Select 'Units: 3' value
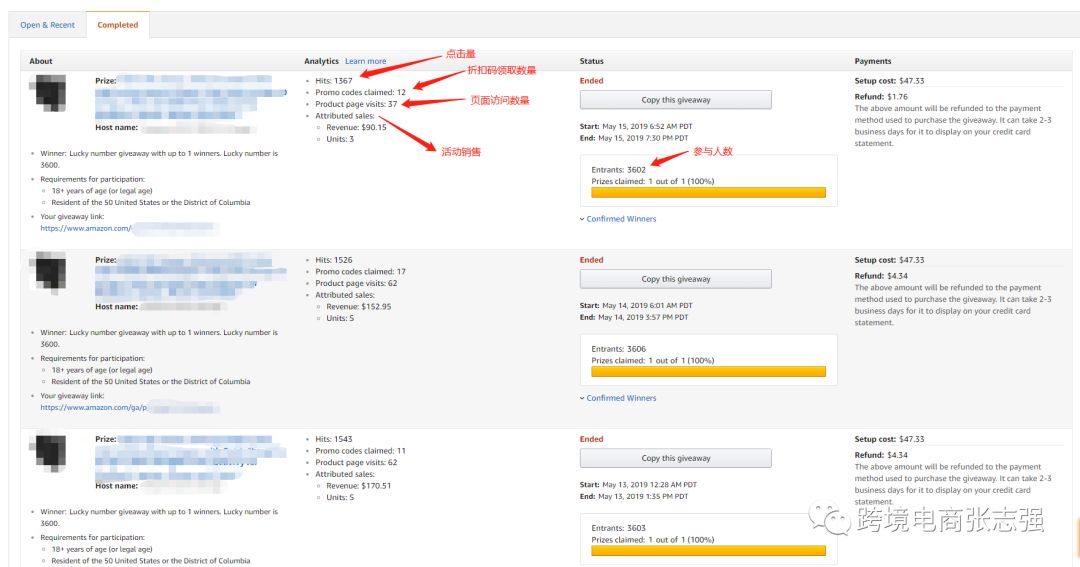 (340, 139)
